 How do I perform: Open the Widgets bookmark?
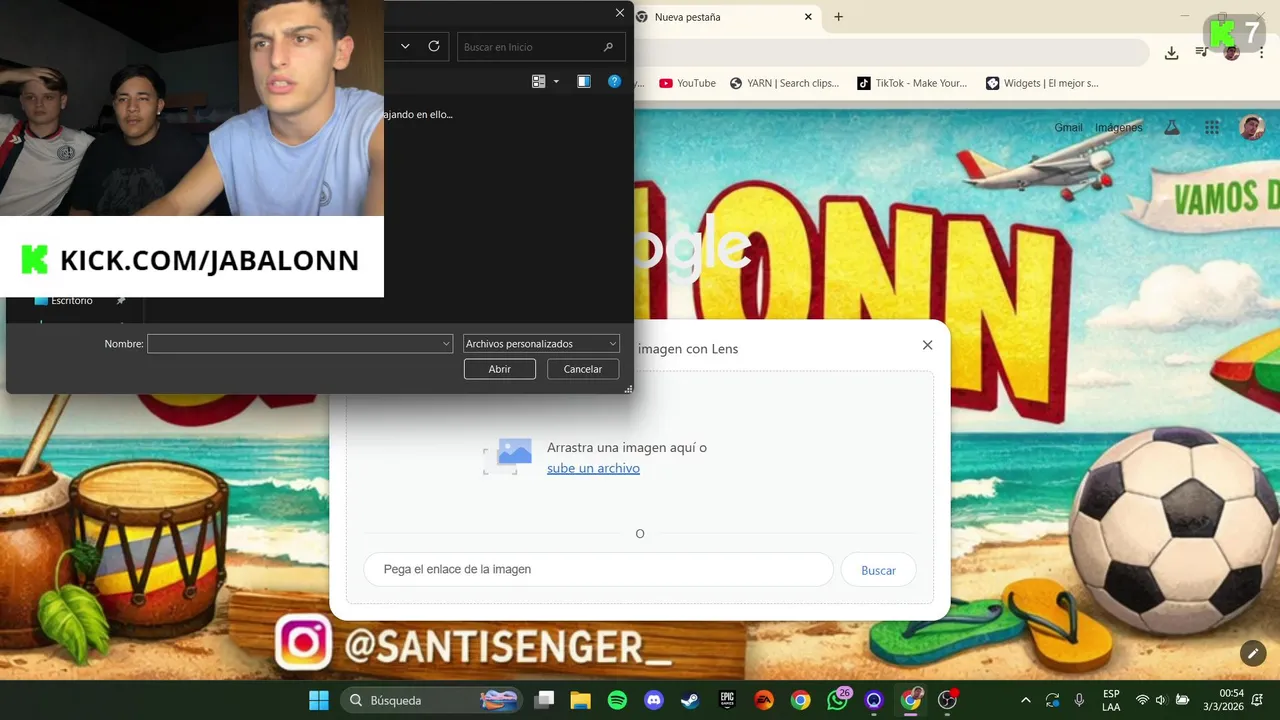click(x=1042, y=83)
